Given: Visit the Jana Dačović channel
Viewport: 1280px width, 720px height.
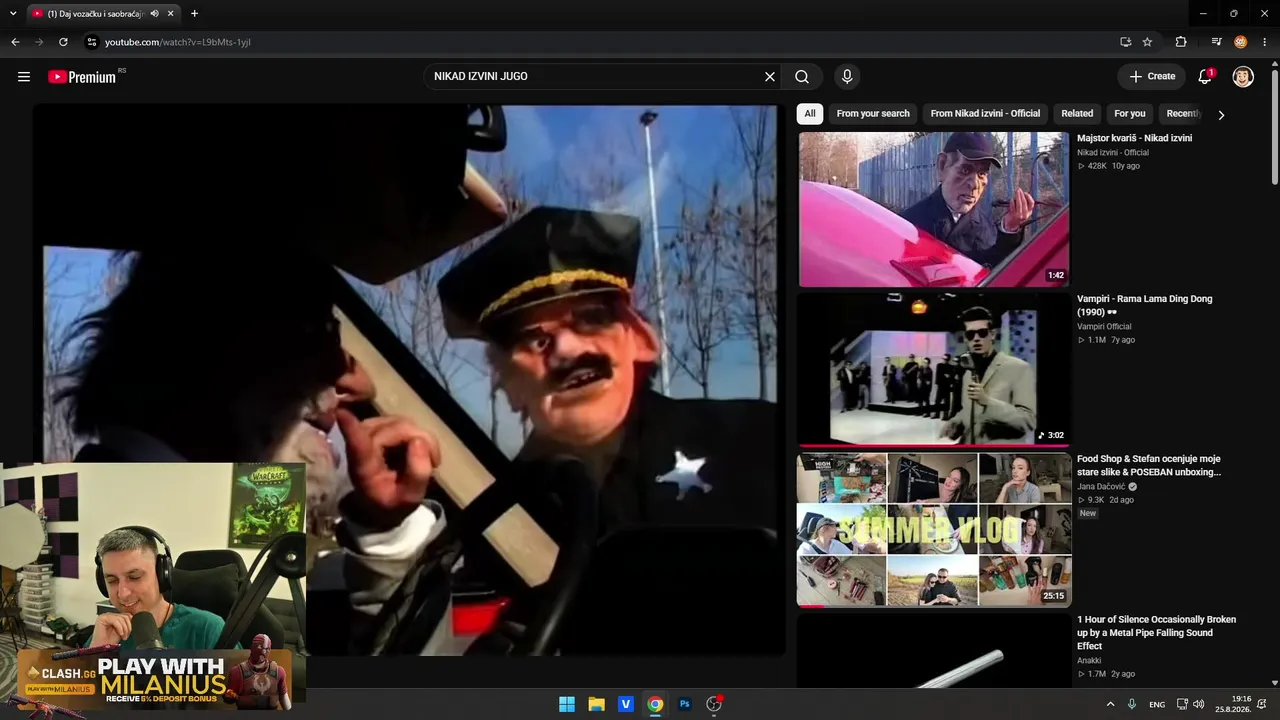Looking at the screenshot, I should [1101, 487].
